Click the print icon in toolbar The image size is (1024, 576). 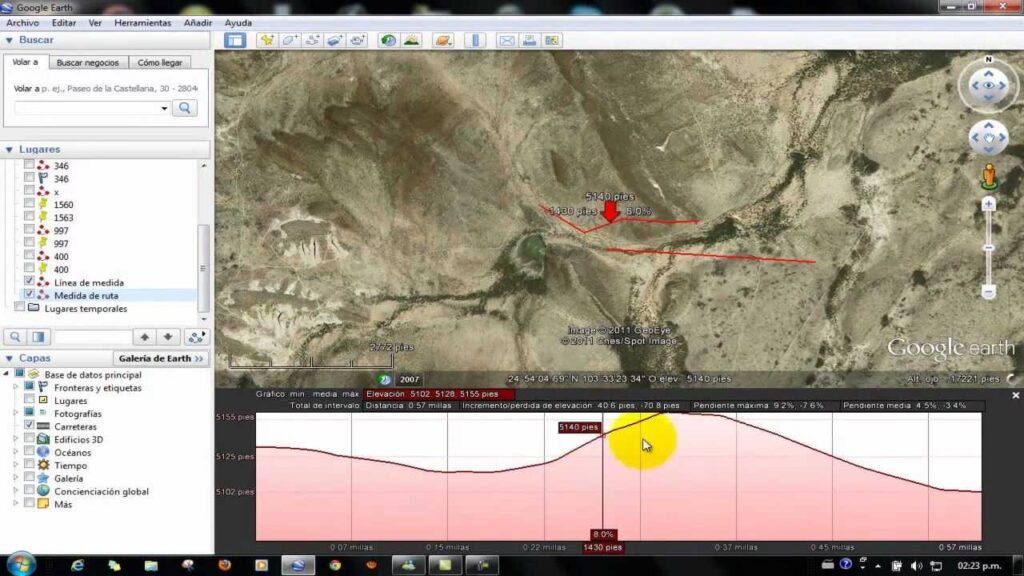pyautogui.click(x=529, y=41)
